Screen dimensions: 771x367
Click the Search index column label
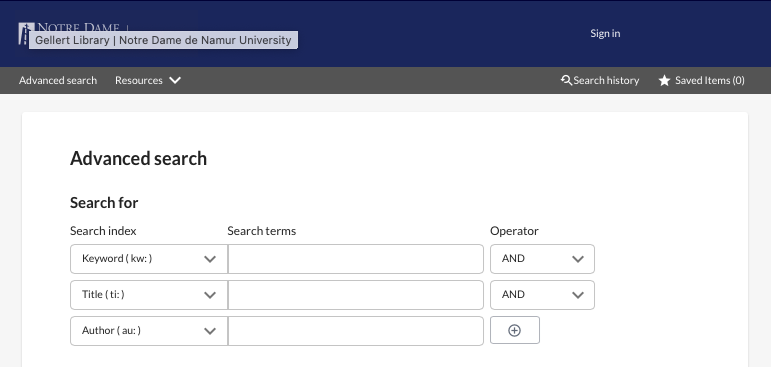click(103, 231)
